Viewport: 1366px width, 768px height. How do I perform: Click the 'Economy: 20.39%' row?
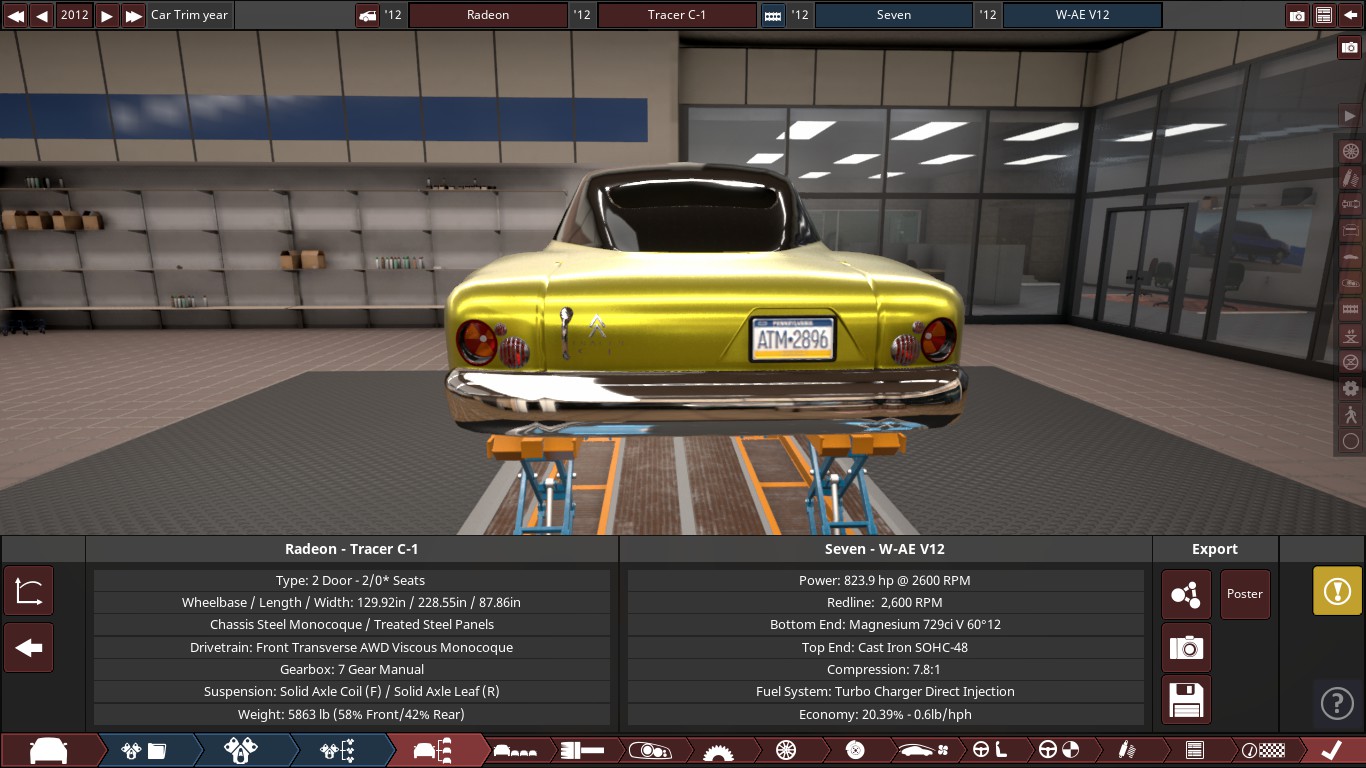(x=885, y=714)
